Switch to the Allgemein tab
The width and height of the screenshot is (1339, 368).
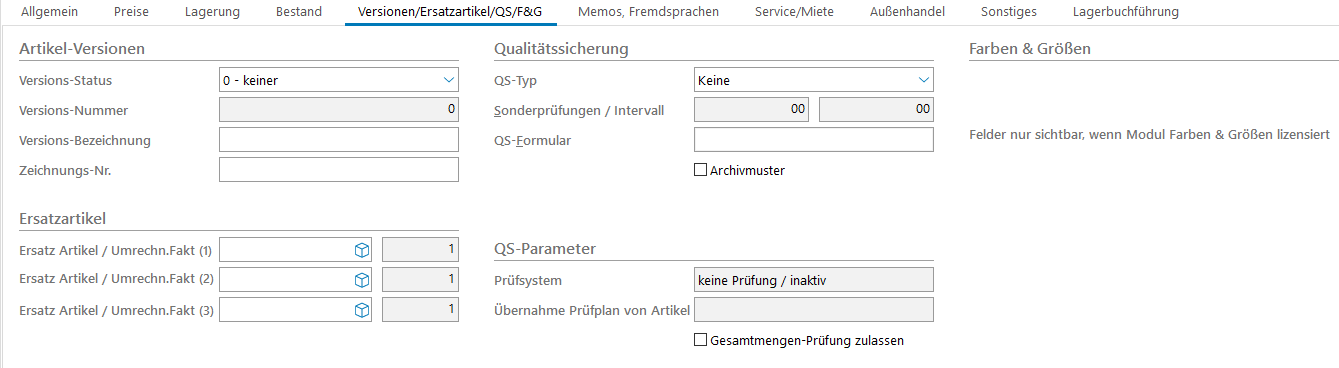tap(49, 12)
